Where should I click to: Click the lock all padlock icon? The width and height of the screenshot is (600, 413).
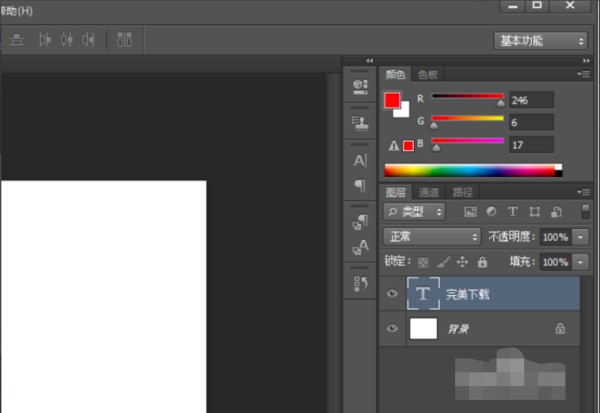(482, 262)
